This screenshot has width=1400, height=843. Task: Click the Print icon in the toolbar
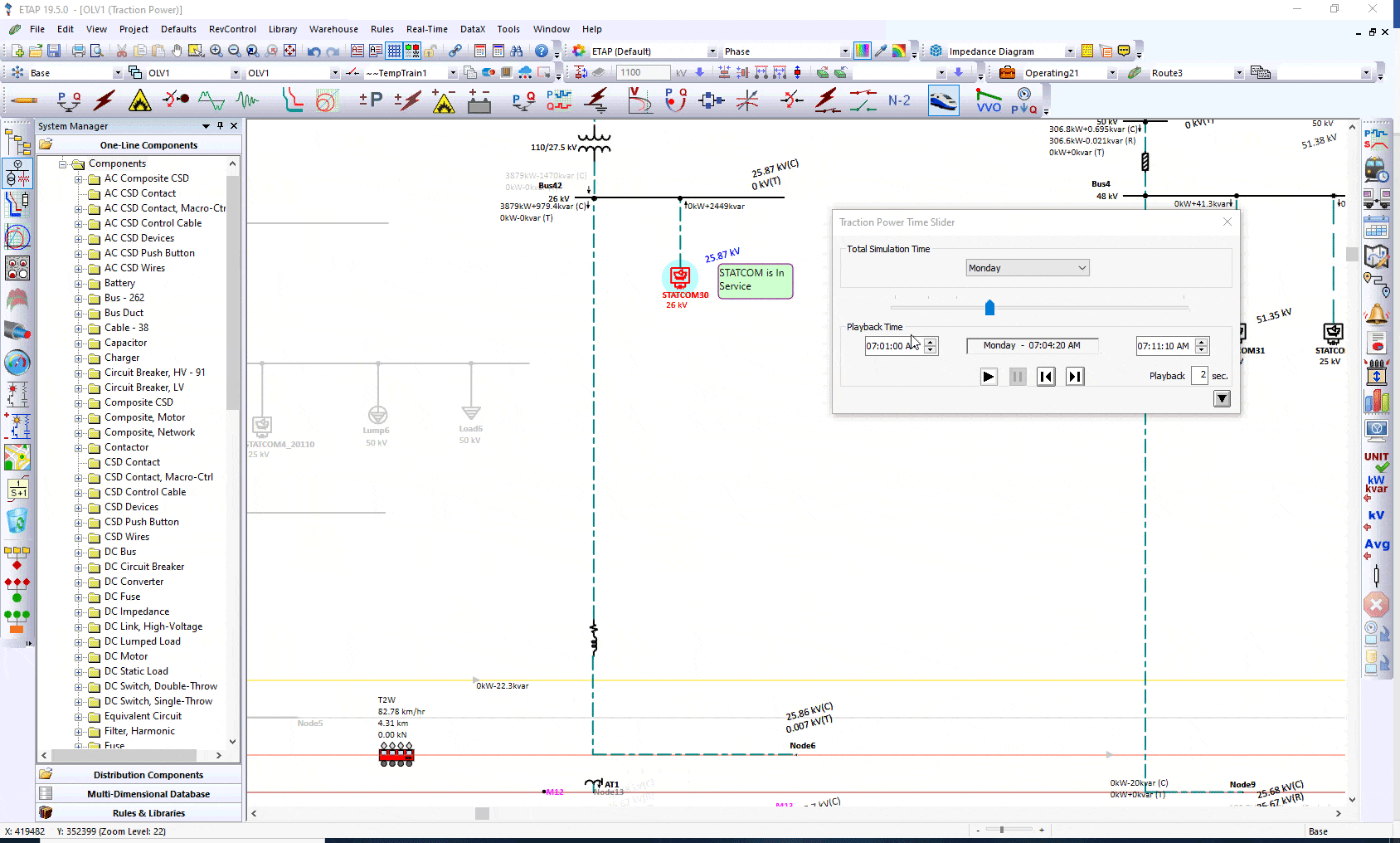(77, 50)
